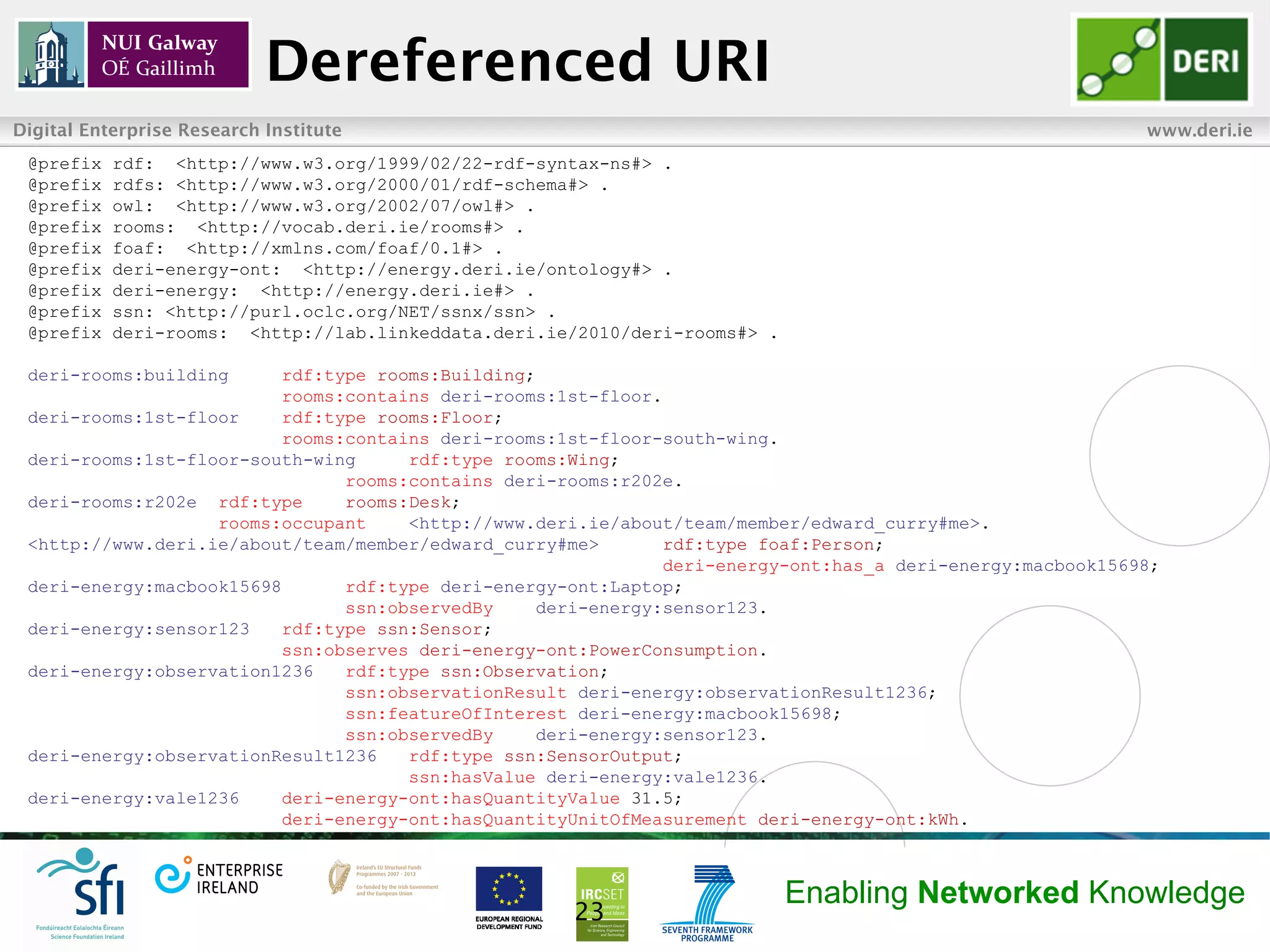Open the lab.linkeddata.deri.ie deri-rooms URI
This screenshot has width=1270, height=952.
click(504, 333)
